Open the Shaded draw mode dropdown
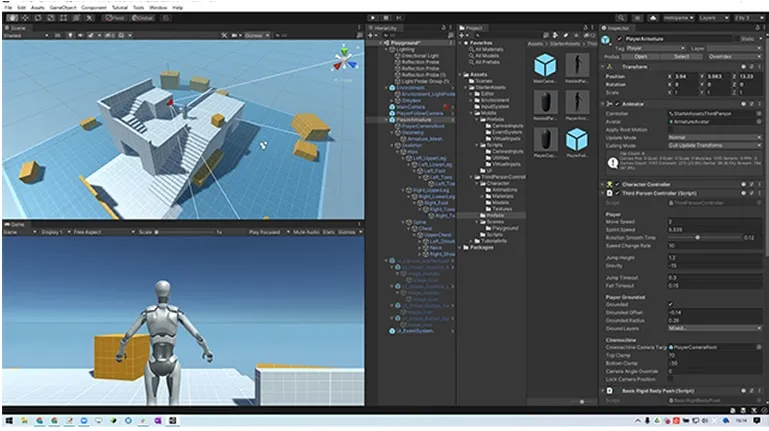 pos(26,35)
